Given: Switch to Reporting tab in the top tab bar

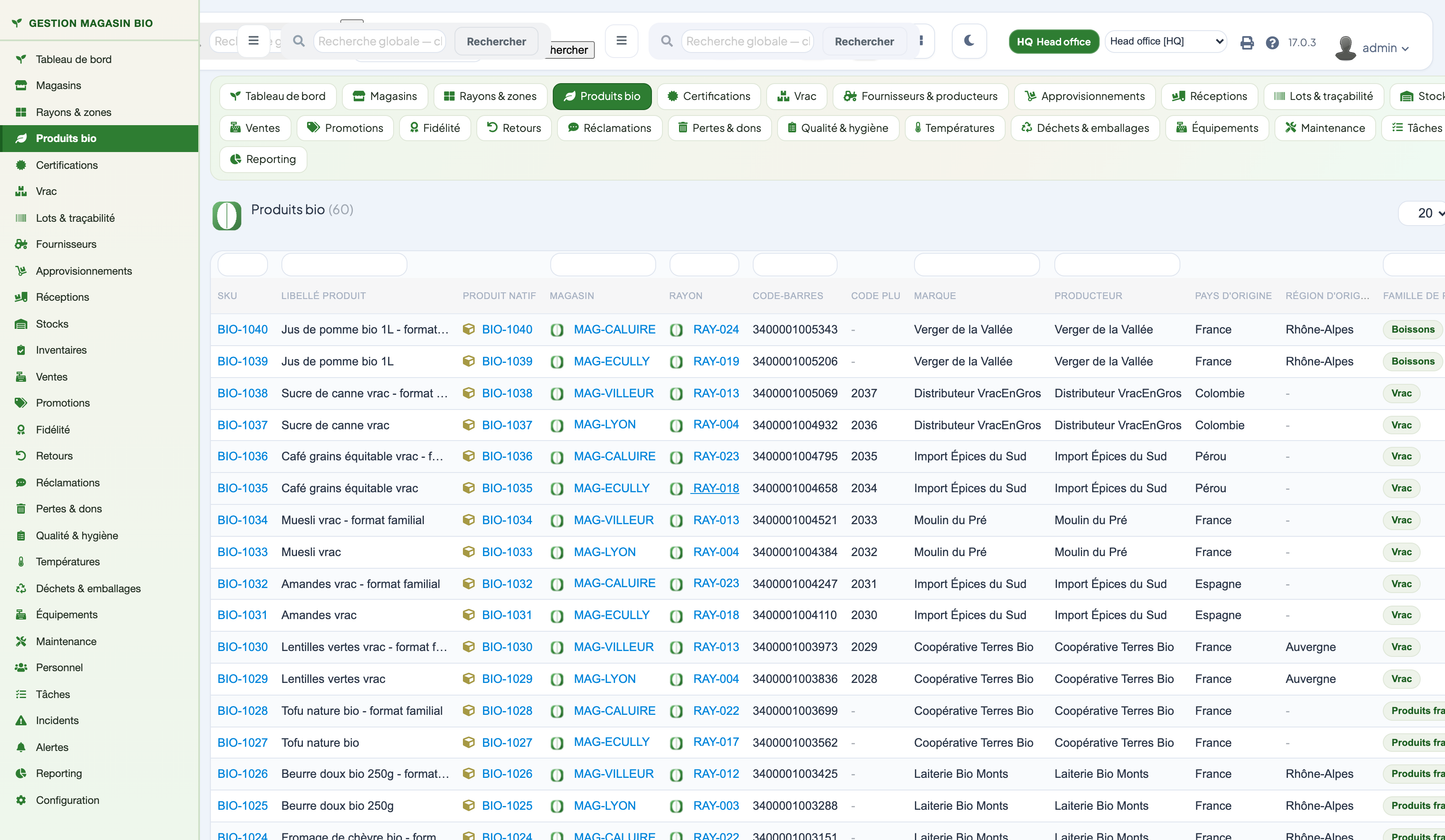Looking at the screenshot, I should 263,159.
